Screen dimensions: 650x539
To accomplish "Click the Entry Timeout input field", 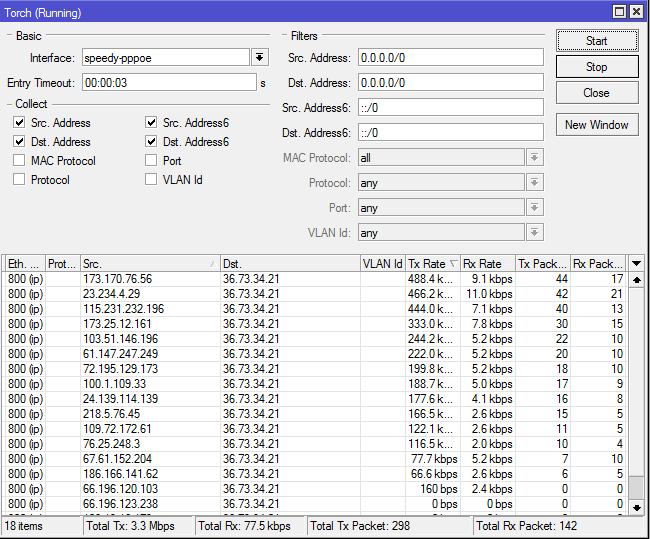I will point(168,83).
